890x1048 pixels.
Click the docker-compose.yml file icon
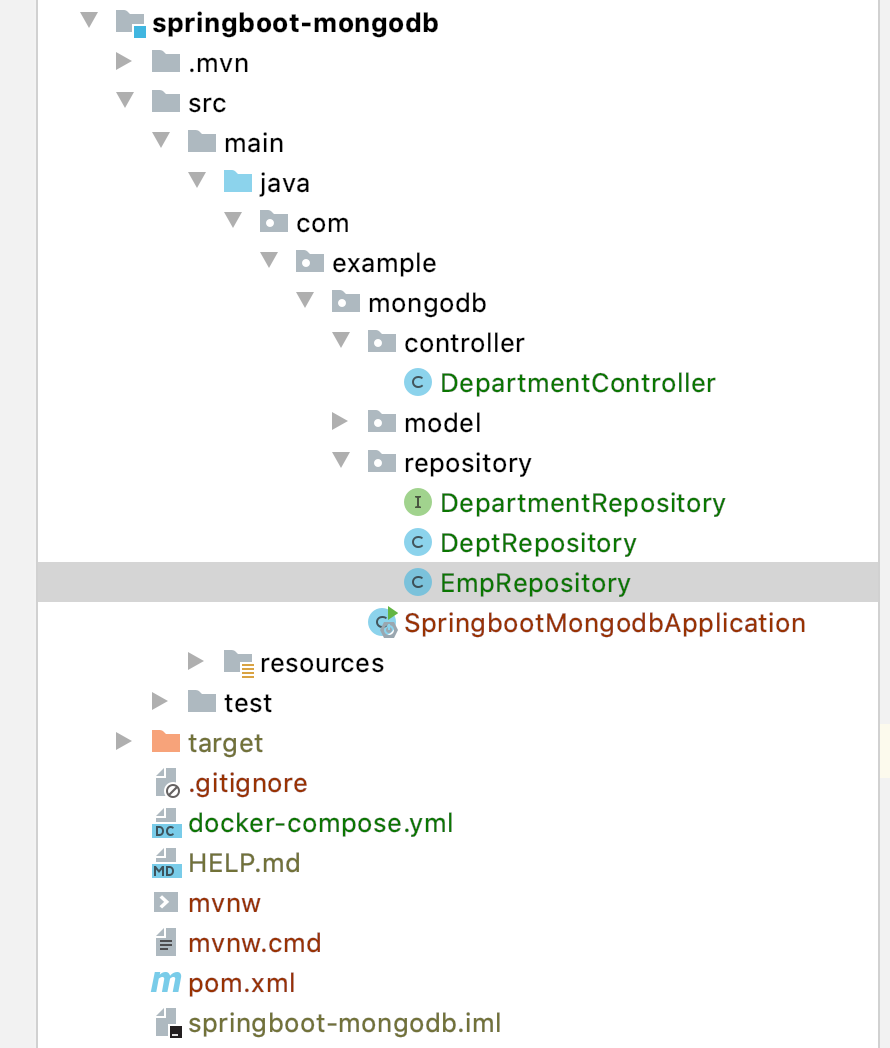(x=165, y=823)
